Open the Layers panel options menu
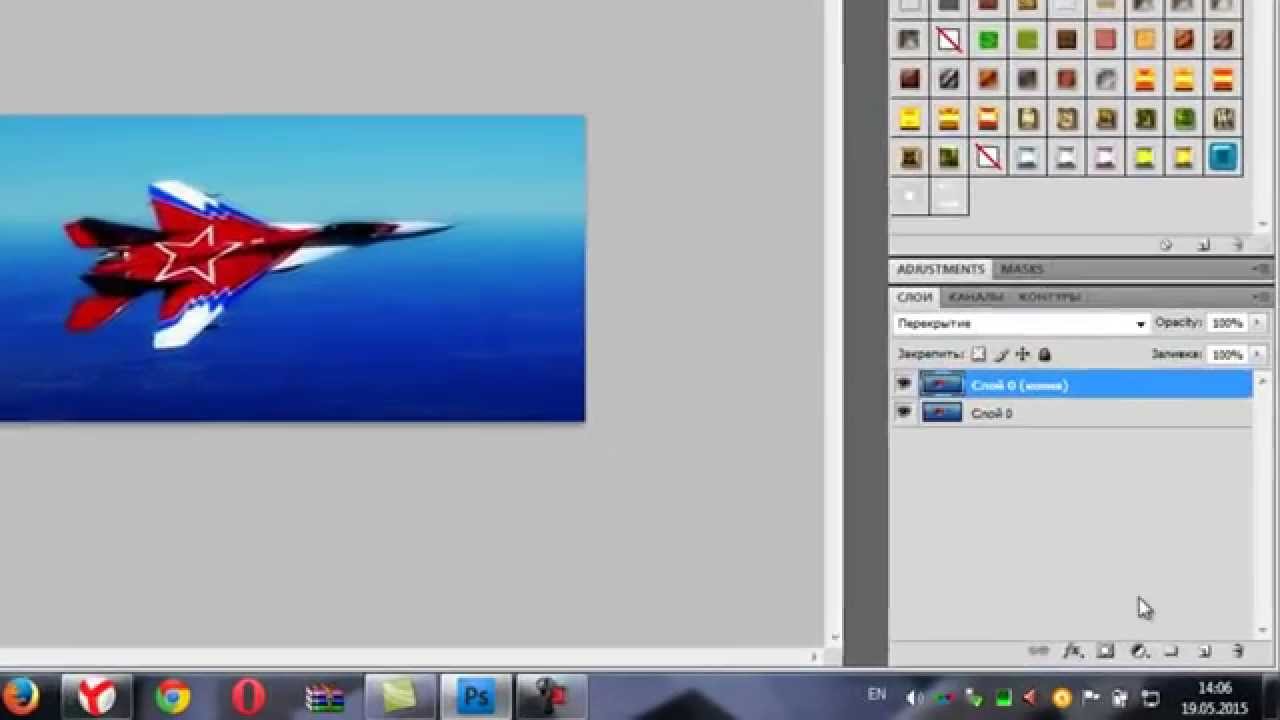This screenshot has height=720, width=1280. coord(1263,297)
